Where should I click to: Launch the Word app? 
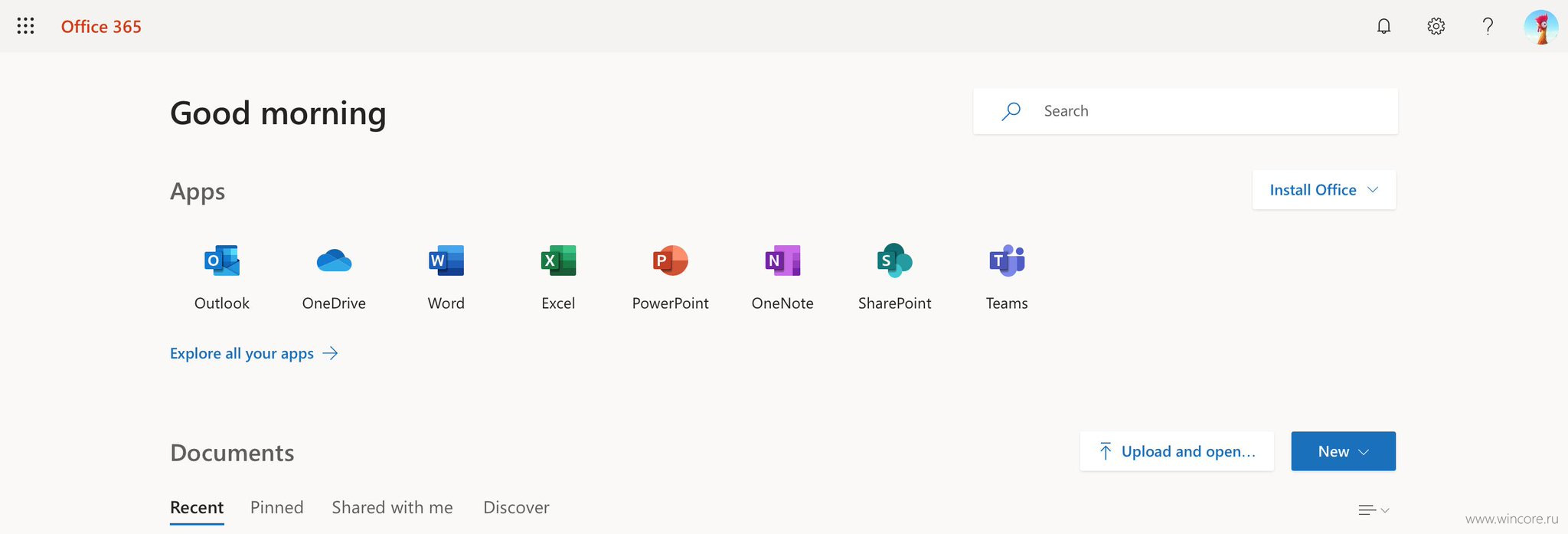coord(446,277)
